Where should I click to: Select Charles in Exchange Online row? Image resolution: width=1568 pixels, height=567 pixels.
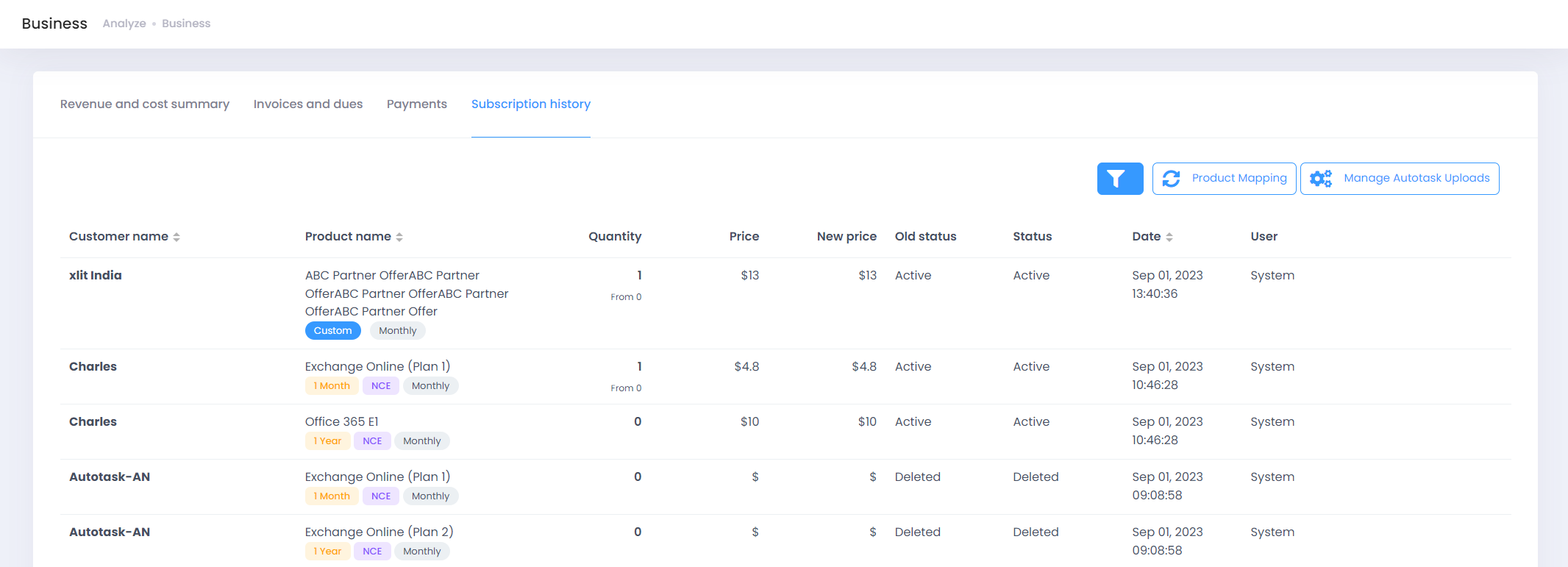click(x=93, y=366)
